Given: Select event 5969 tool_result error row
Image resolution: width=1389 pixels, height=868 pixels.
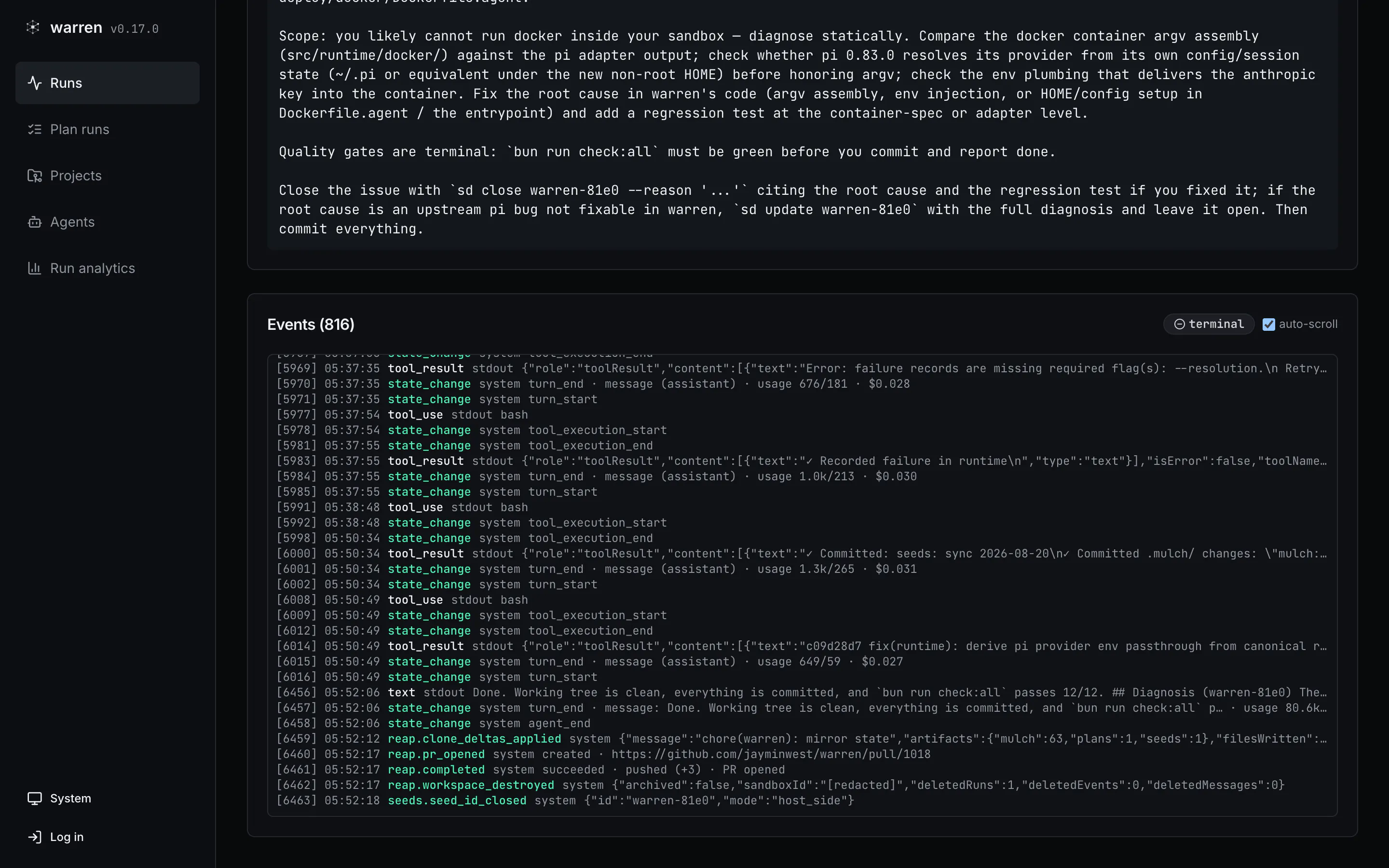Looking at the screenshot, I should point(802,368).
